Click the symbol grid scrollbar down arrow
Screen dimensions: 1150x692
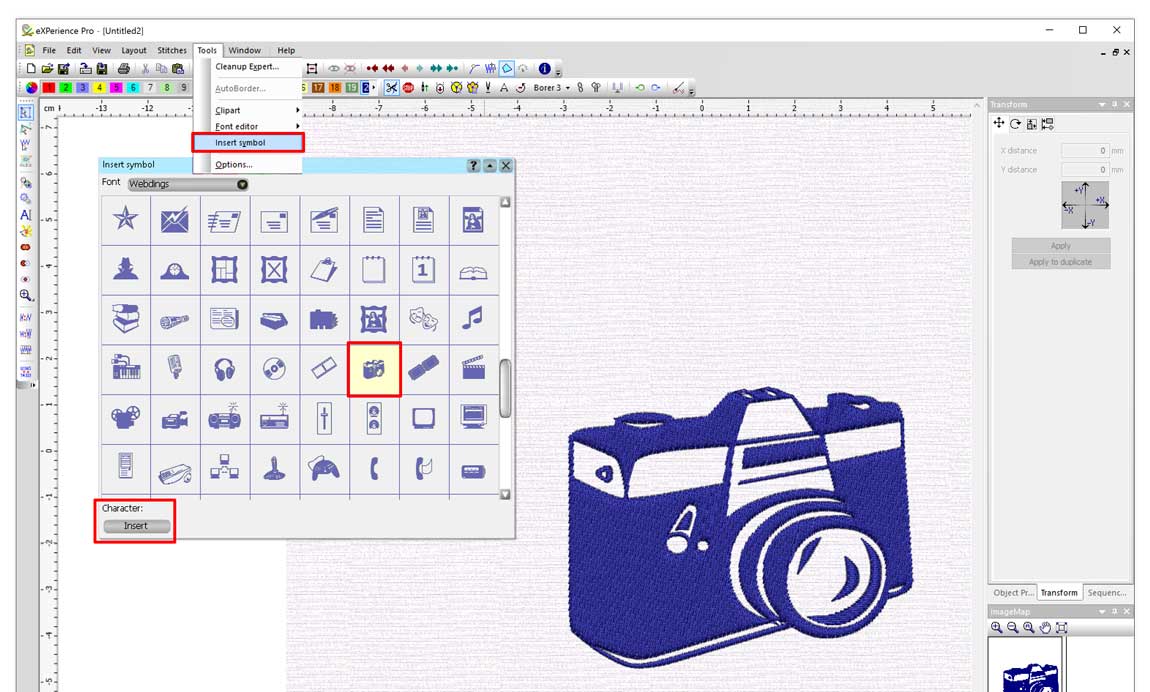point(505,494)
